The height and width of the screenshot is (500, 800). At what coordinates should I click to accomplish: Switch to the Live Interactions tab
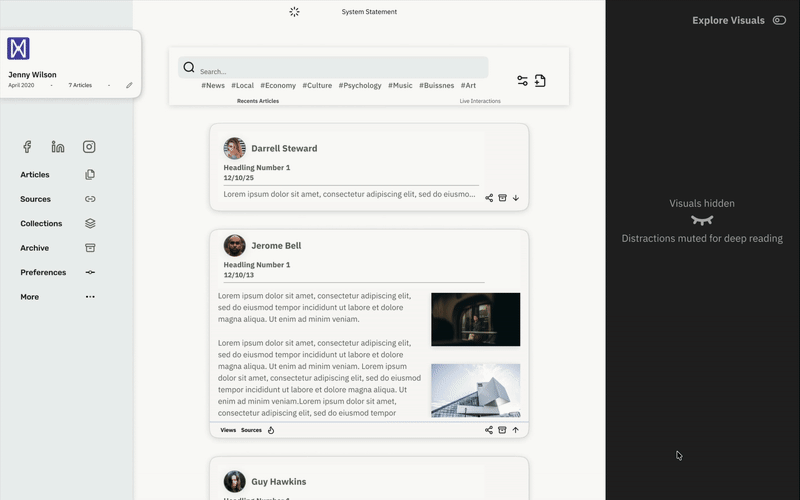[x=480, y=101]
